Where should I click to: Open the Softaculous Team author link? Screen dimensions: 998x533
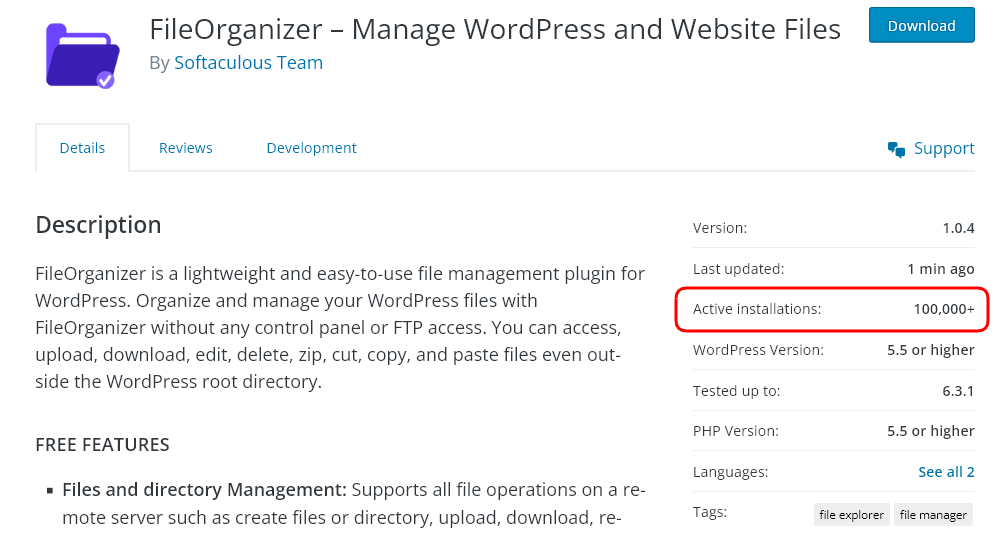(x=248, y=63)
